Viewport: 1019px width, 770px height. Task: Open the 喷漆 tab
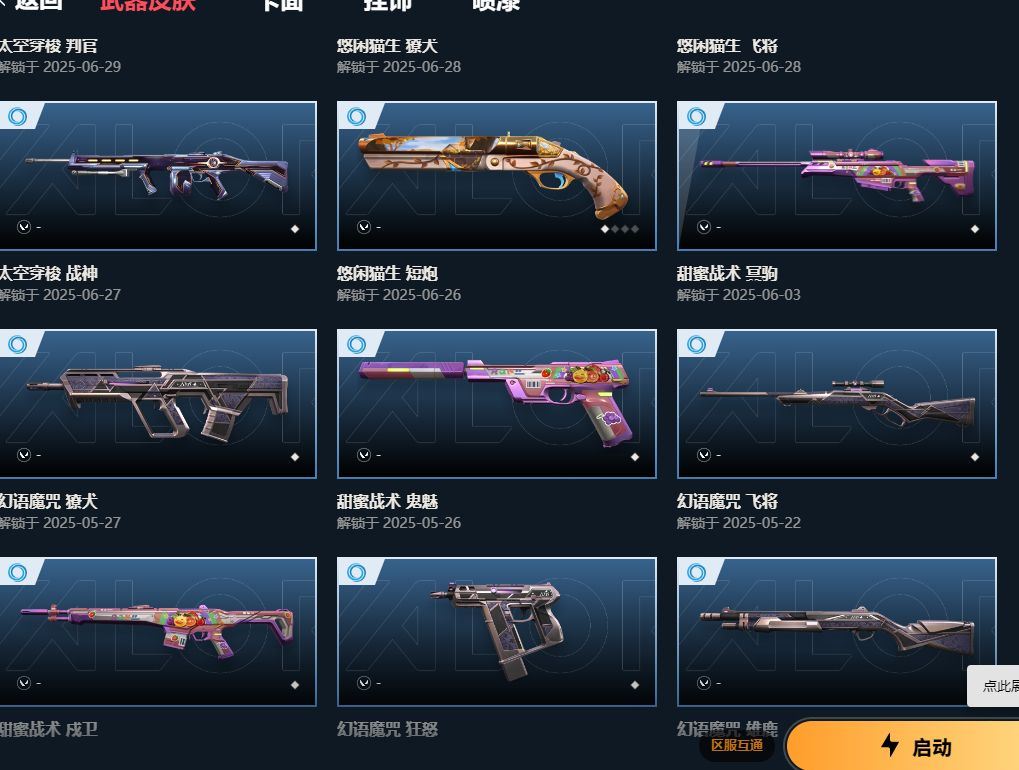pos(496,5)
